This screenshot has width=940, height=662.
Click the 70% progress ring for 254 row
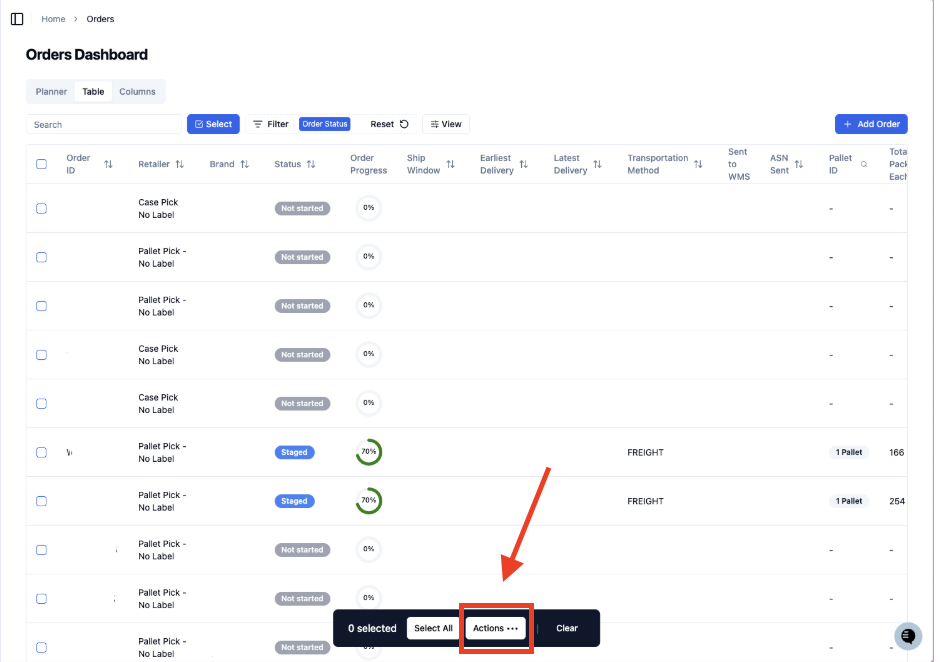(369, 501)
